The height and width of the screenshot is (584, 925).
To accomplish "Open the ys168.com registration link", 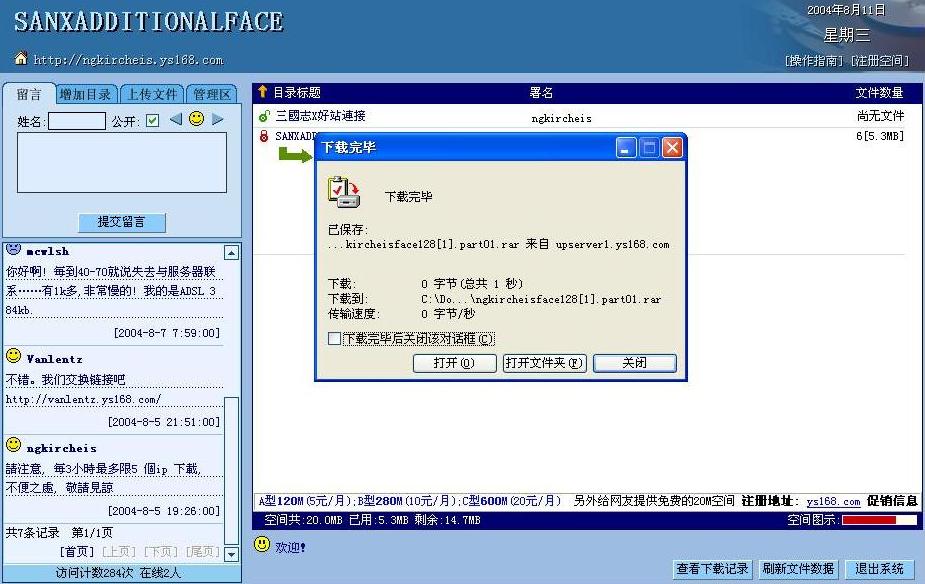I will pos(833,501).
